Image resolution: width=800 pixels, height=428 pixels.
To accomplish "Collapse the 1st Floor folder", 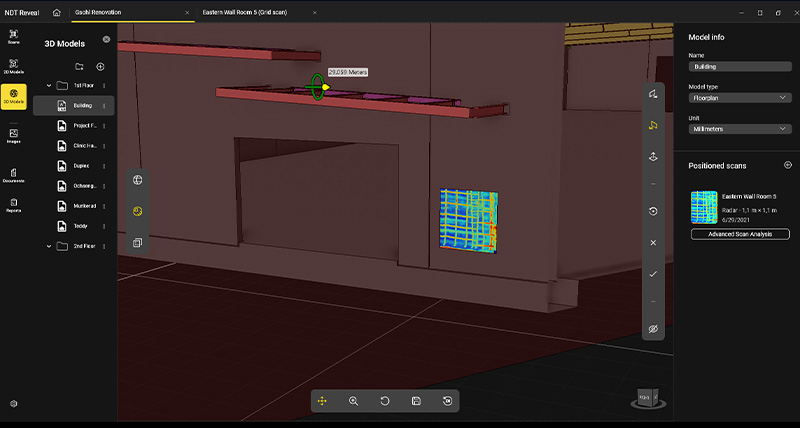I will pos(49,85).
